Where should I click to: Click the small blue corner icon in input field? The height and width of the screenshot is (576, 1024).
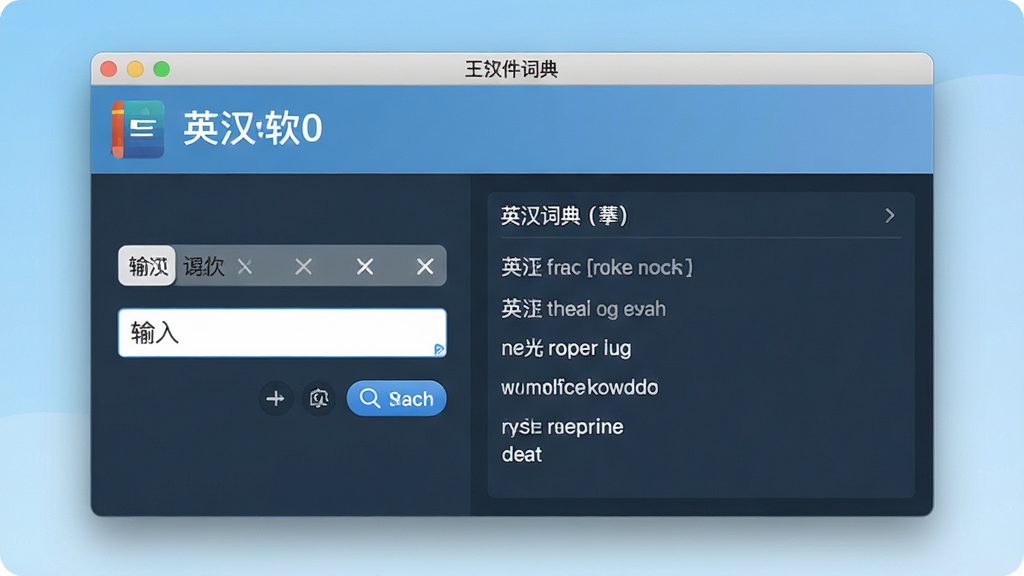439,349
